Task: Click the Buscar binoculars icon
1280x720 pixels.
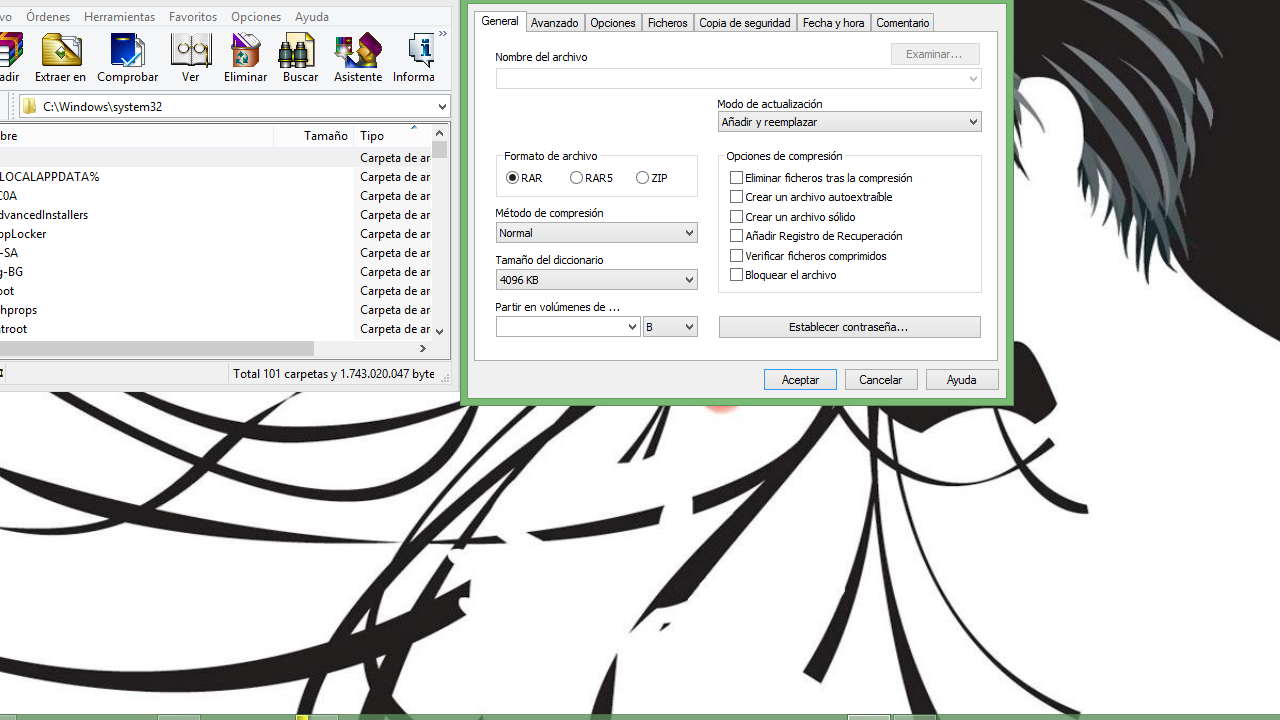Action: (x=300, y=58)
